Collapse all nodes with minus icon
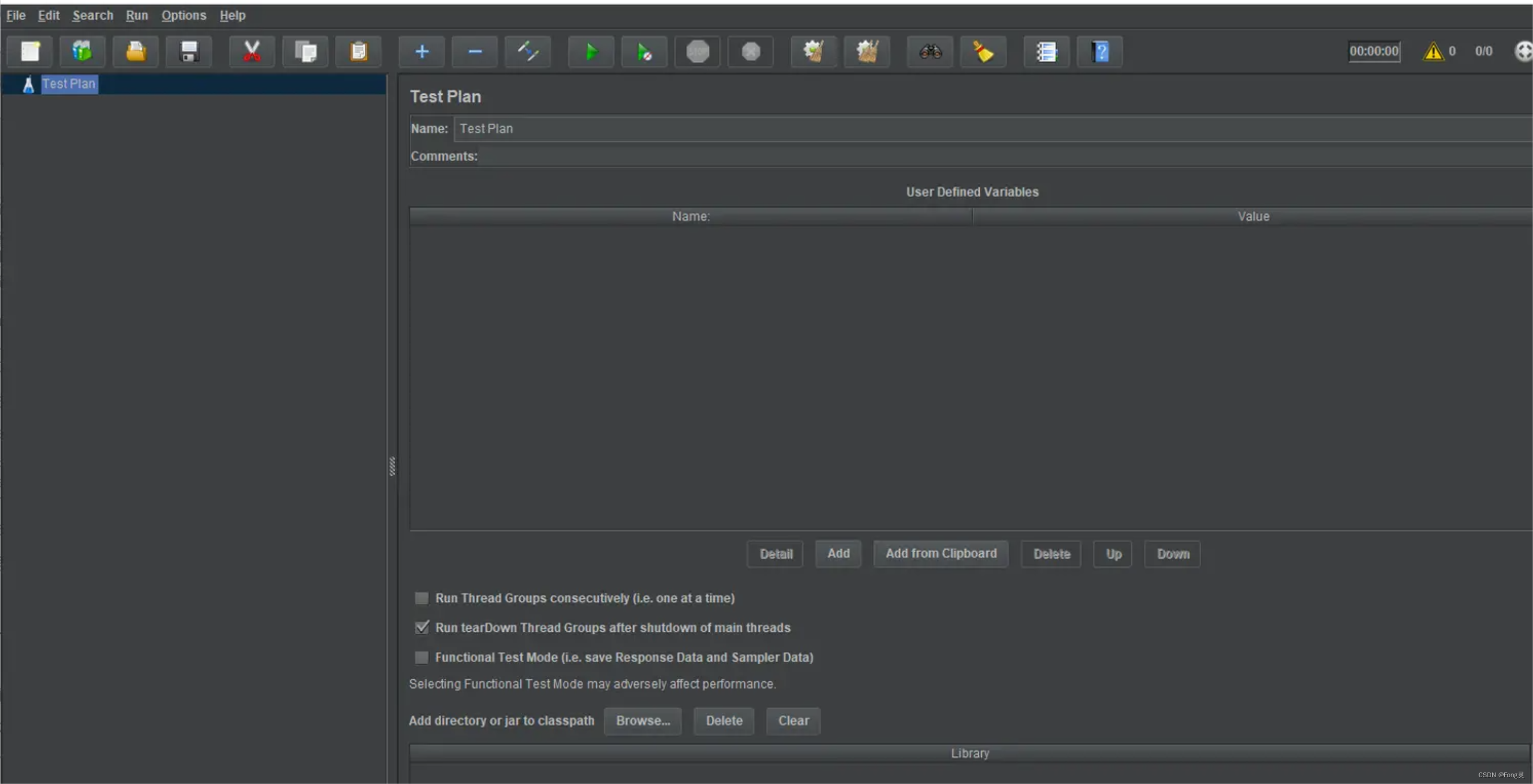Screen dimensions: 1533x784 [475, 52]
